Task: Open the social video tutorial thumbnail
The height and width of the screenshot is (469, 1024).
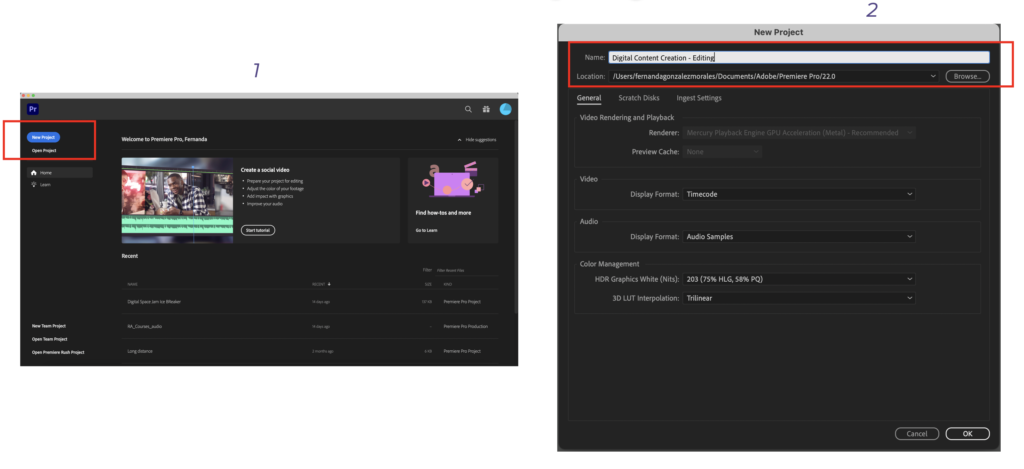Action: [176, 200]
